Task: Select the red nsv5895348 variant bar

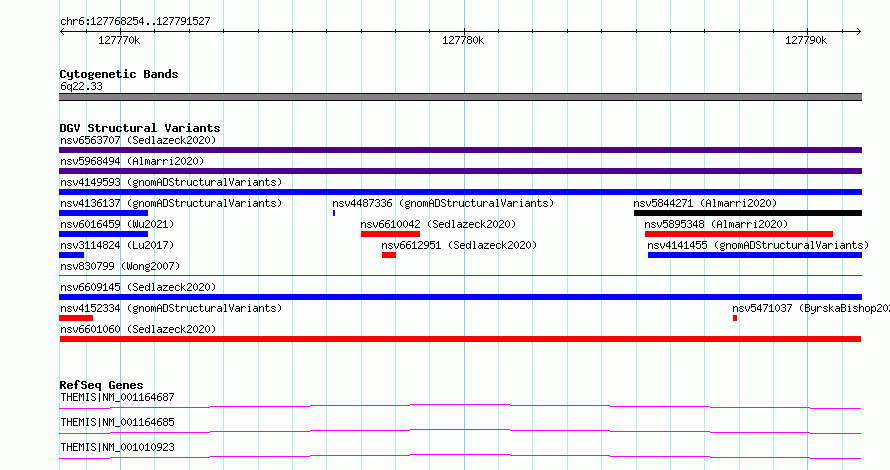Action: click(x=739, y=234)
